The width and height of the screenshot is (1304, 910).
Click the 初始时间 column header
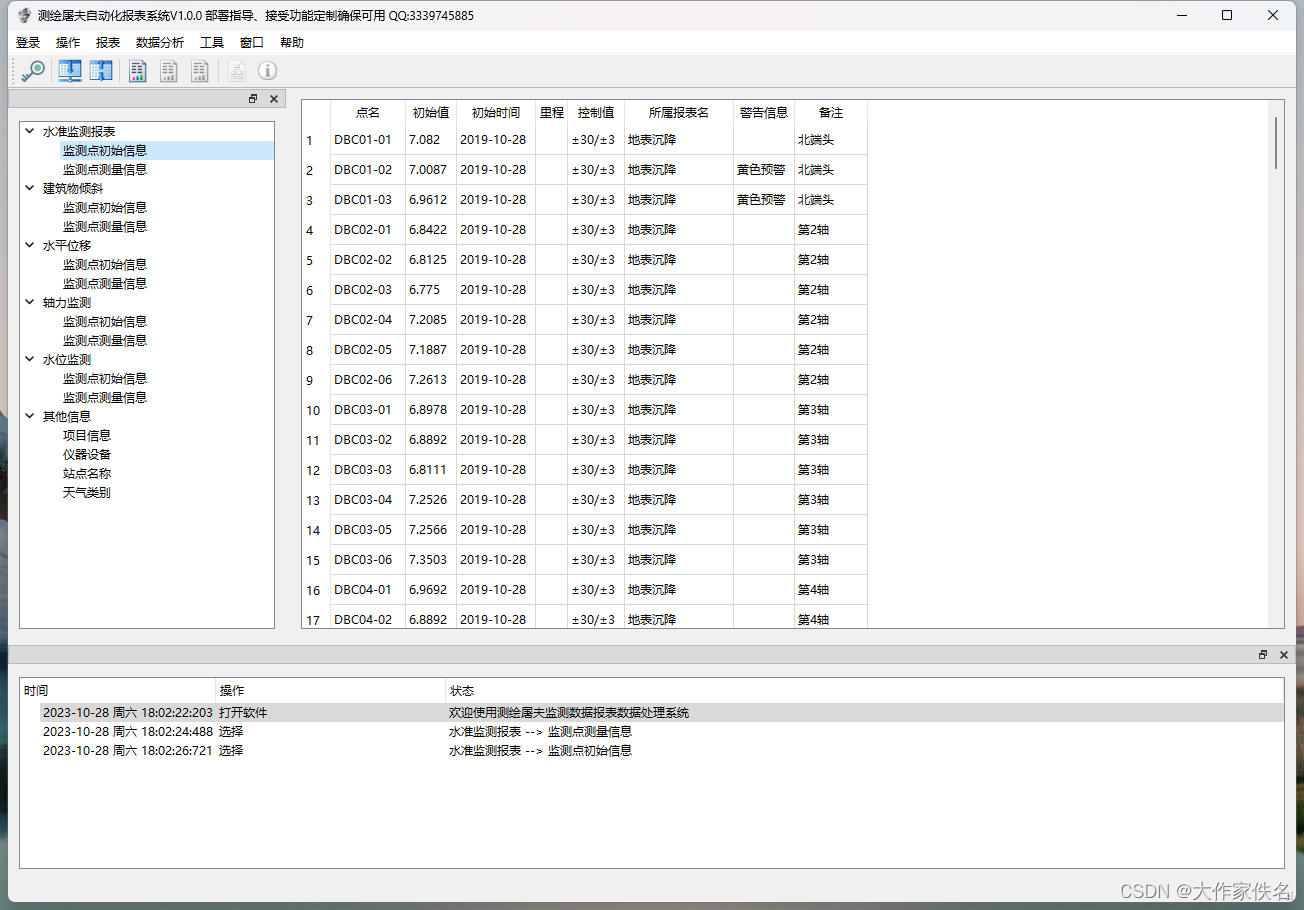(496, 113)
